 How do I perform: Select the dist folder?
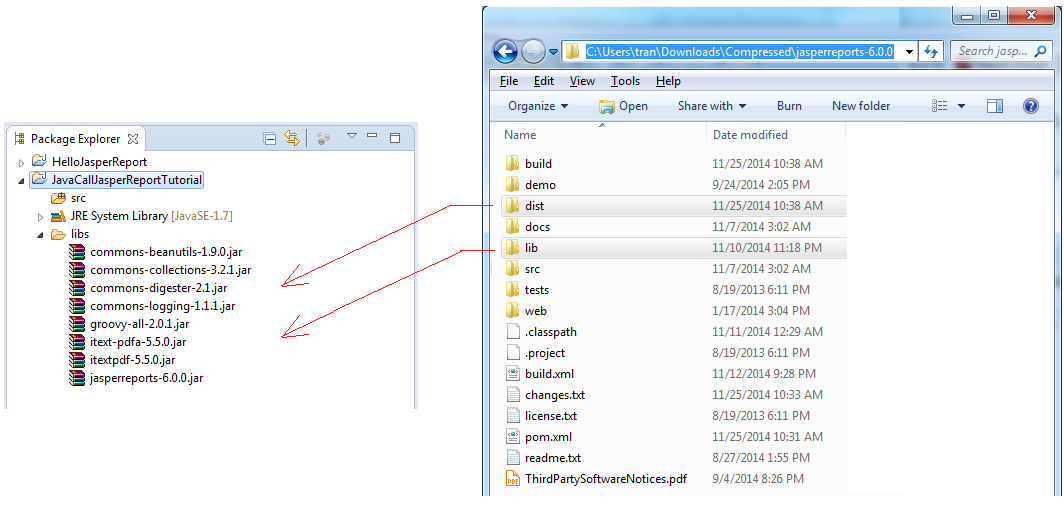click(674, 205)
